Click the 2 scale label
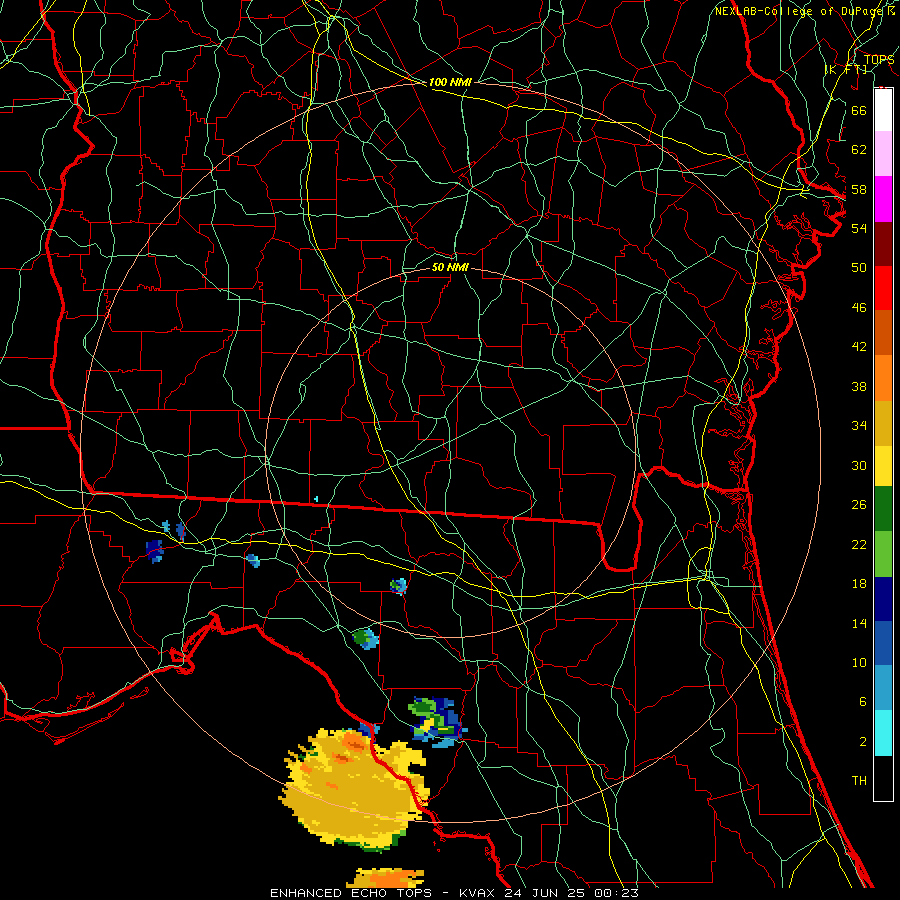Screen dimensions: 900x900 click(863, 742)
